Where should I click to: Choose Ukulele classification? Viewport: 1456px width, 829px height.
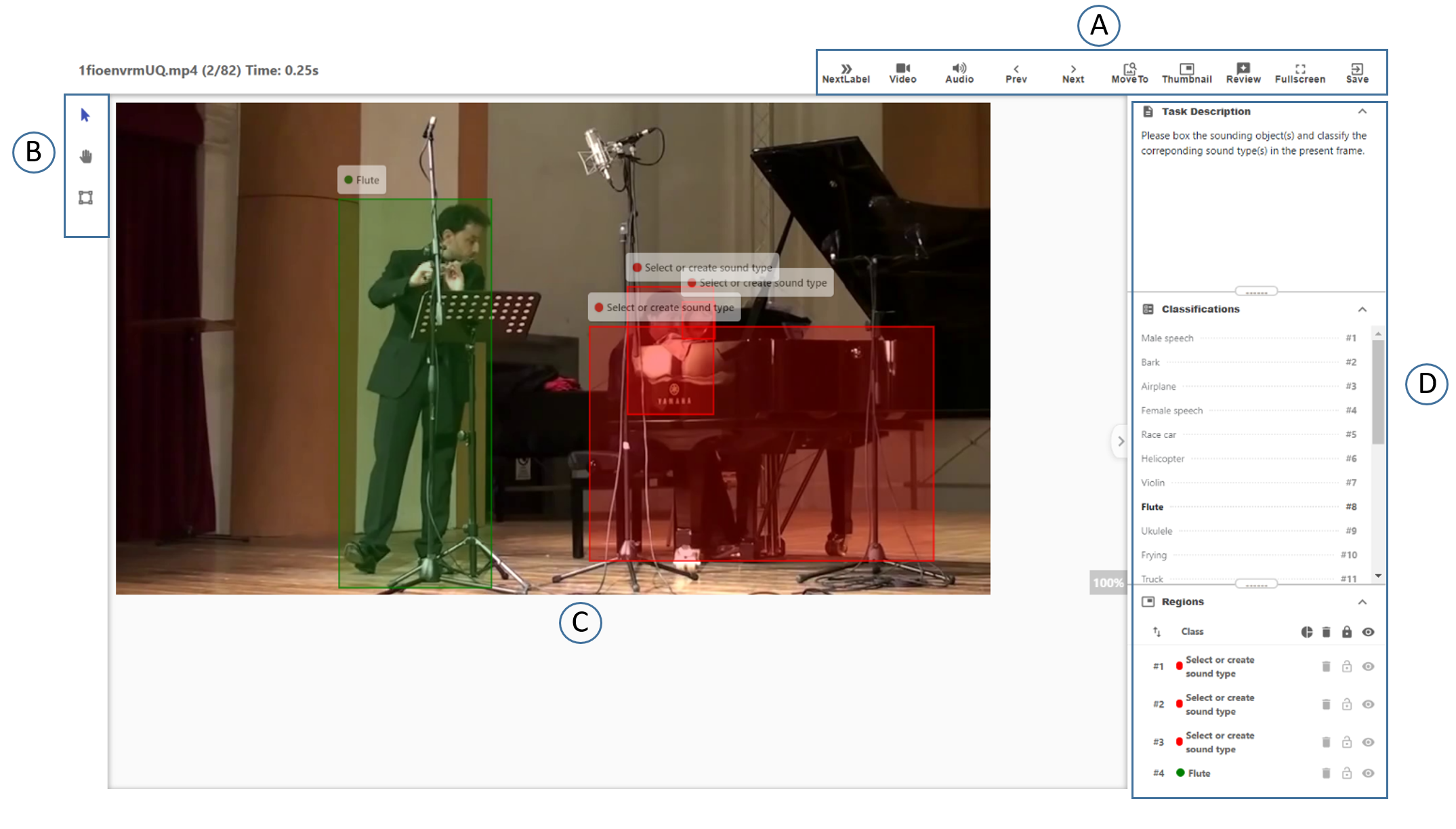pos(1249,531)
